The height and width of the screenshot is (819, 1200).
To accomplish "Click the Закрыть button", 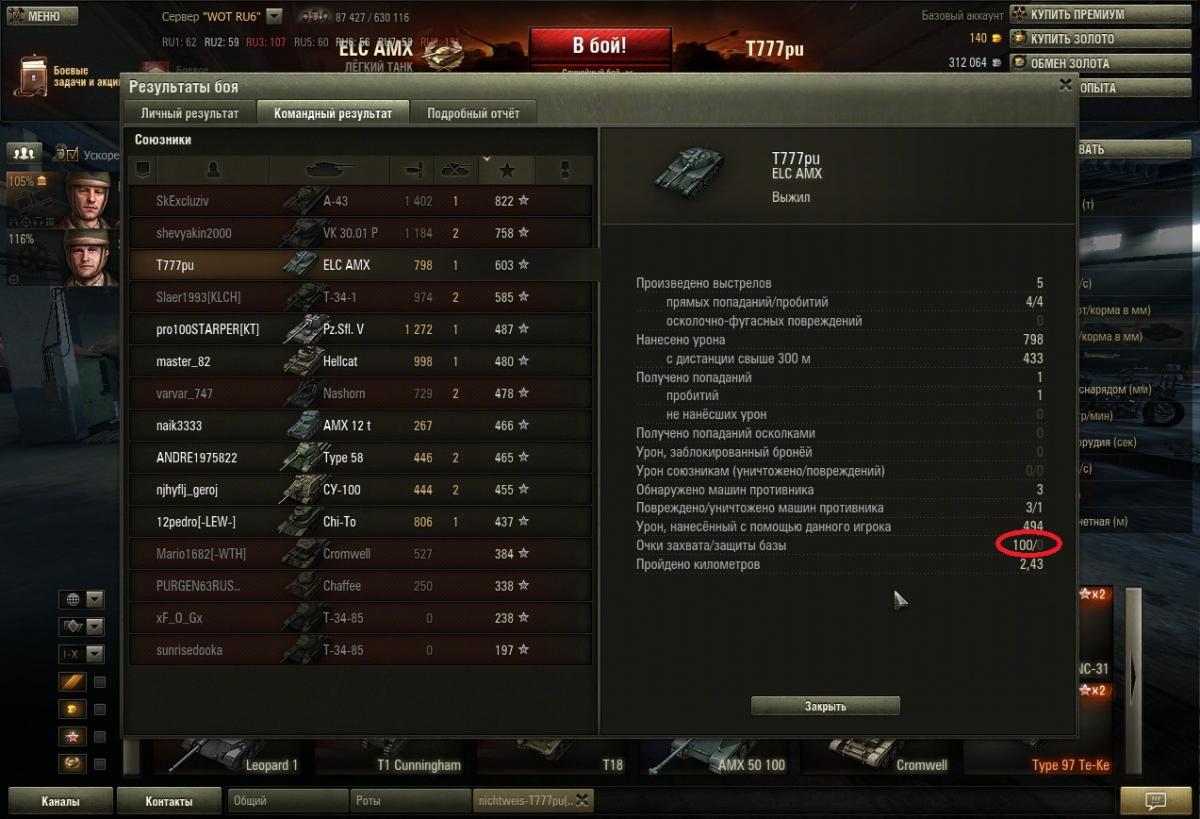I will 825,706.
